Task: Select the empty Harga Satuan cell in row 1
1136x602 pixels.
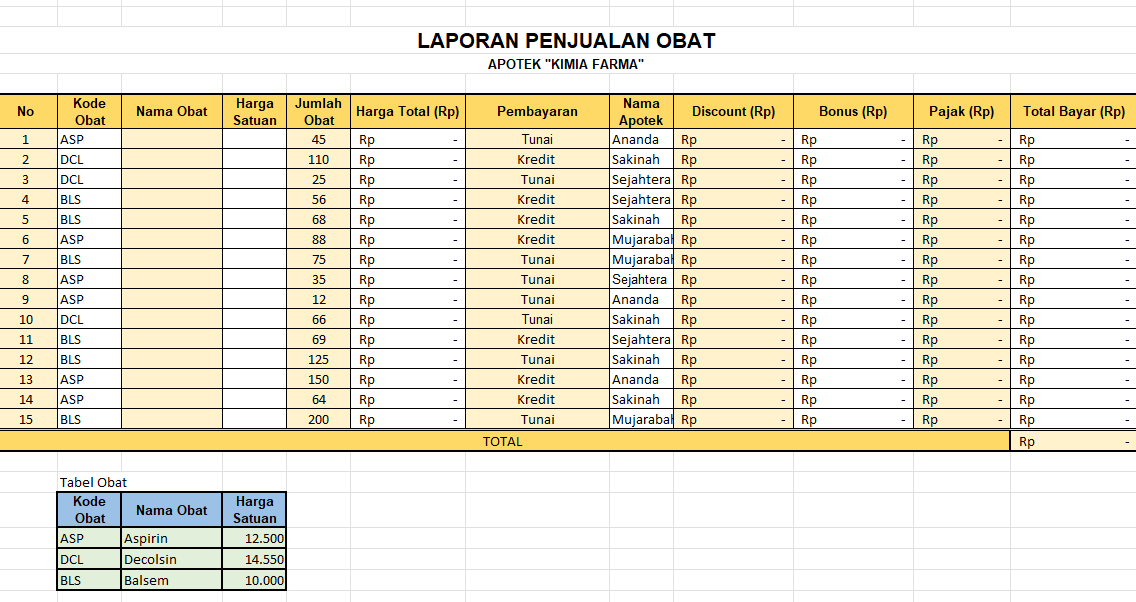Action: [x=254, y=139]
